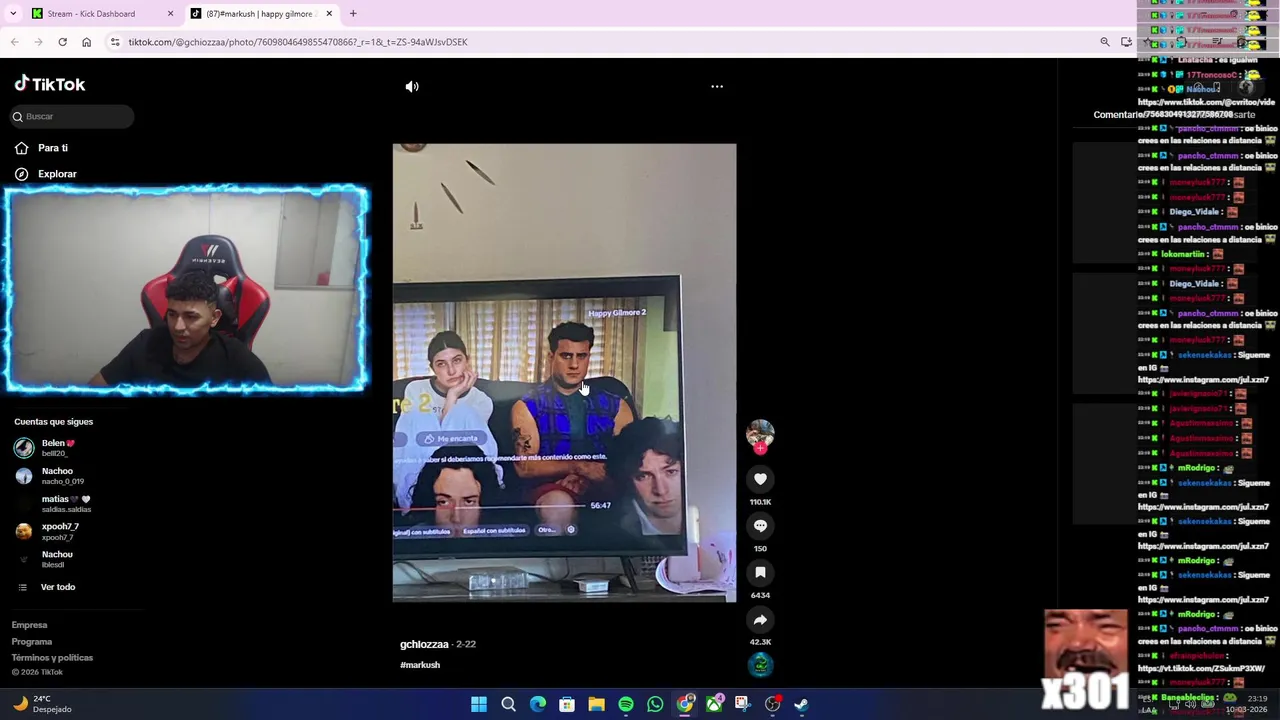Image resolution: width=1280 pixels, height=720 pixels.
Task: Open followed account xpooh7_7
Action: click(47, 531)
